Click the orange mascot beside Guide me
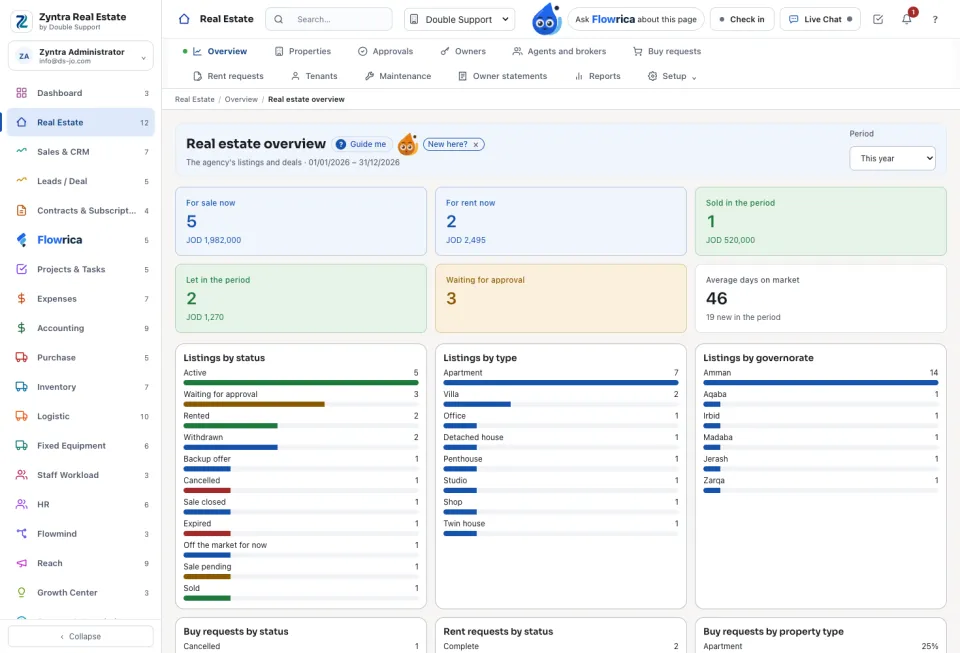 point(408,144)
